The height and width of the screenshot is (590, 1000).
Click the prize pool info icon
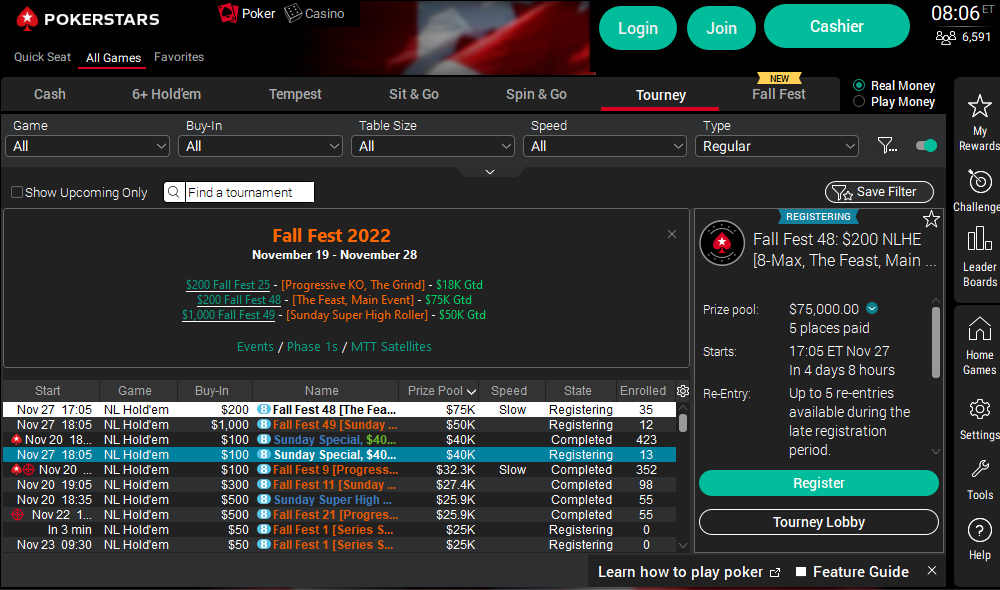click(872, 309)
